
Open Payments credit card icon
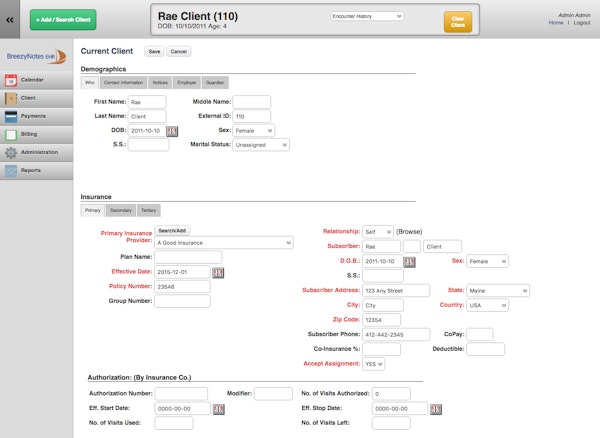point(11,116)
